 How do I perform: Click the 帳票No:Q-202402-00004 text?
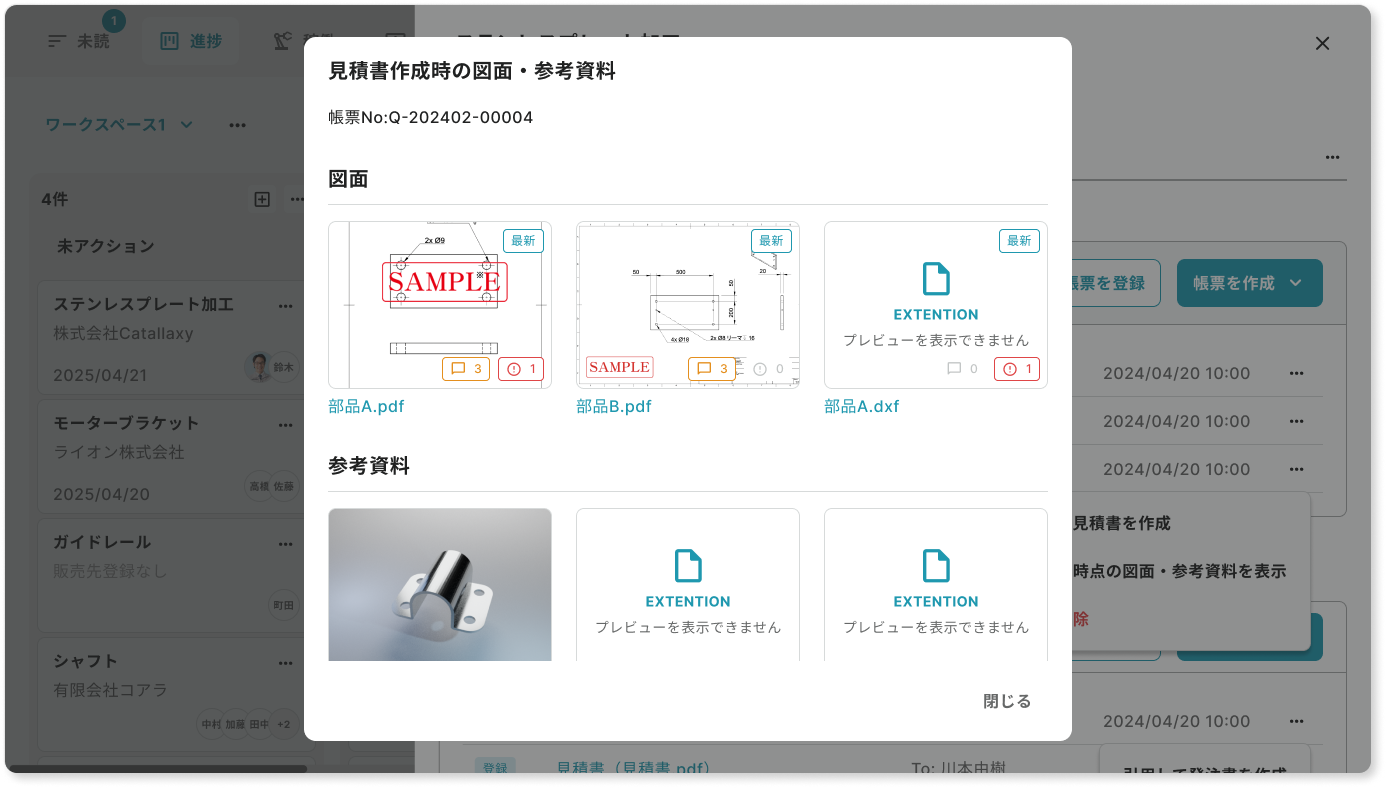[x=431, y=118]
